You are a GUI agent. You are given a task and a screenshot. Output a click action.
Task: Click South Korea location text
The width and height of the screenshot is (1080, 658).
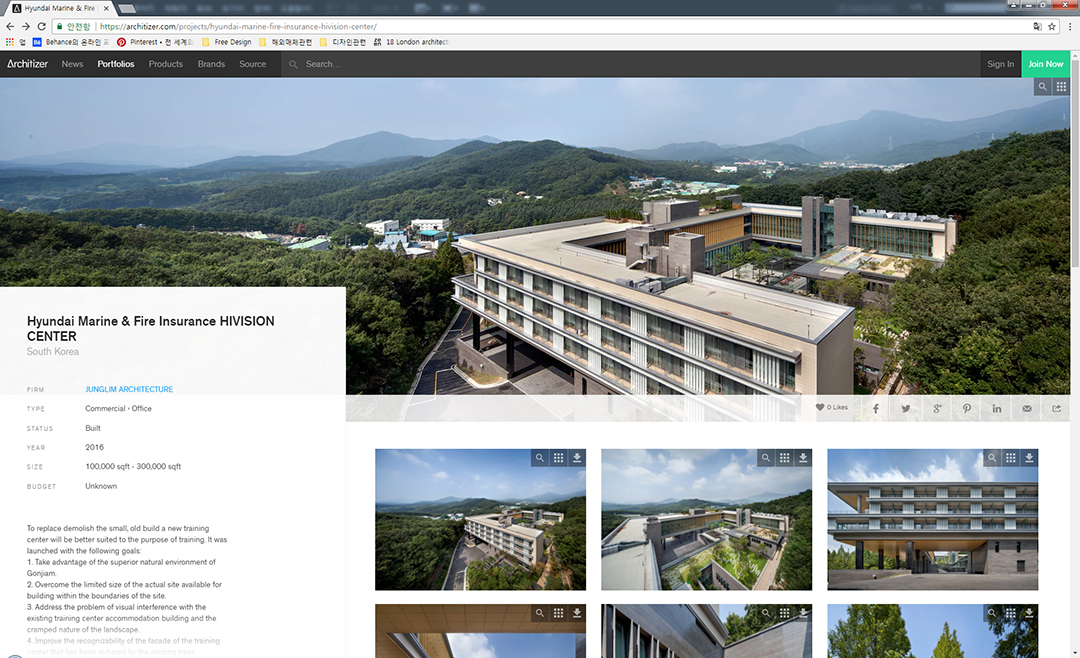53,351
